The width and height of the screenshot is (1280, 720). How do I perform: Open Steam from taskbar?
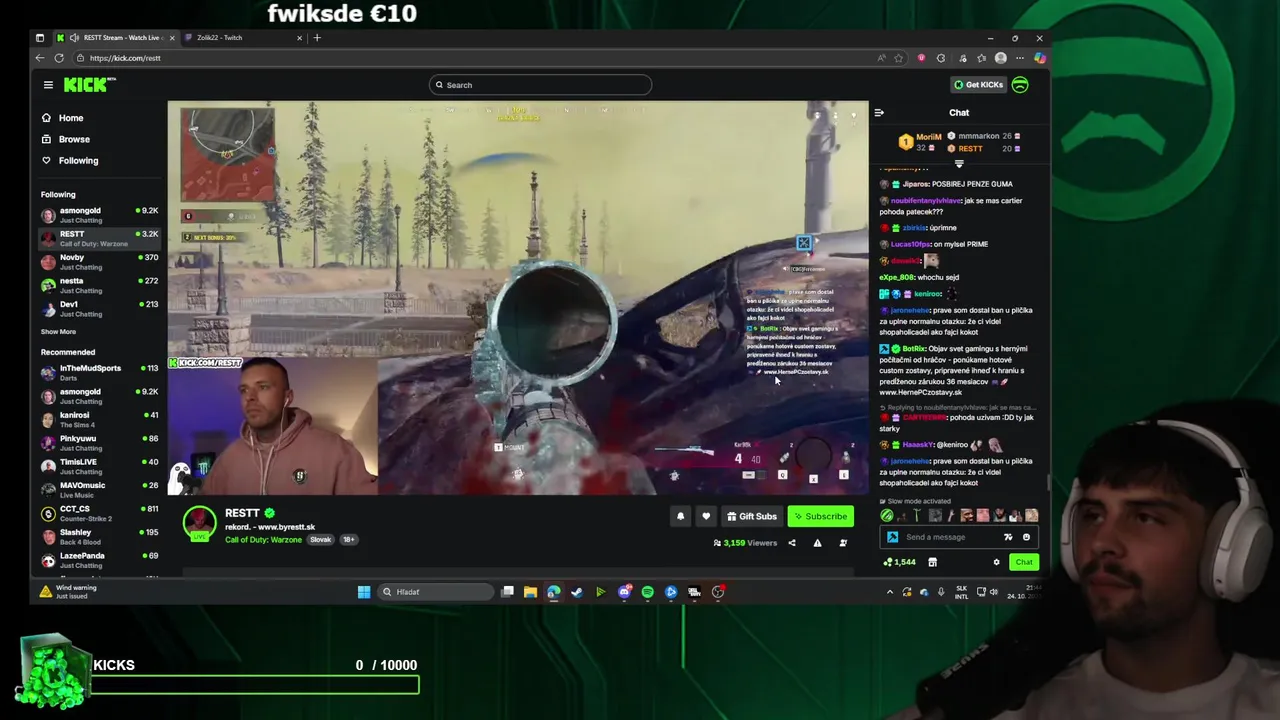pos(577,592)
